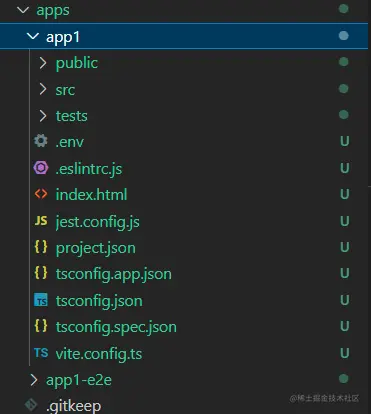Click the TS icon beside vite.config.ts
371x414 pixels.
pyautogui.click(x=41, y=353)
